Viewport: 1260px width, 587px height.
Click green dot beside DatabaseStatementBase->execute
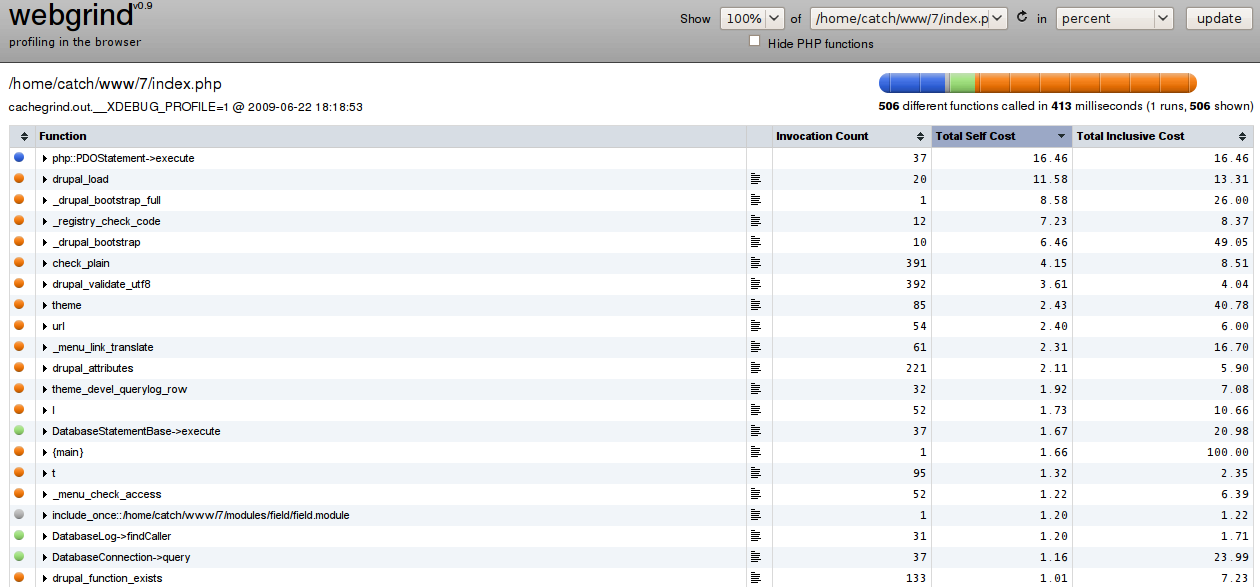[x=19, y=431]
